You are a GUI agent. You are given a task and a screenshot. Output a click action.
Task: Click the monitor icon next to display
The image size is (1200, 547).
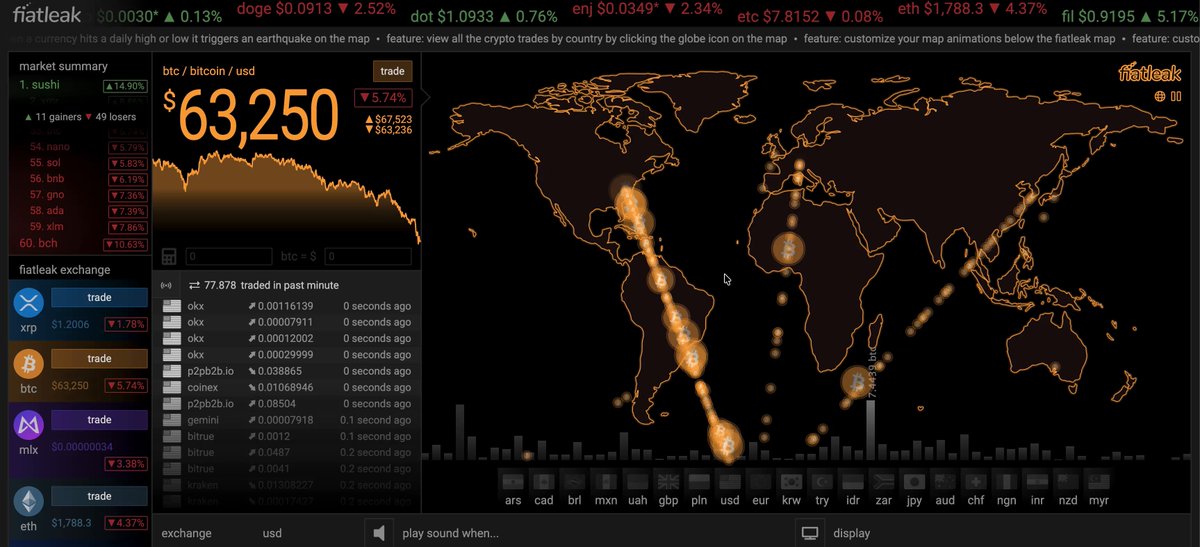pyautogui.click(x=810, y=533)
